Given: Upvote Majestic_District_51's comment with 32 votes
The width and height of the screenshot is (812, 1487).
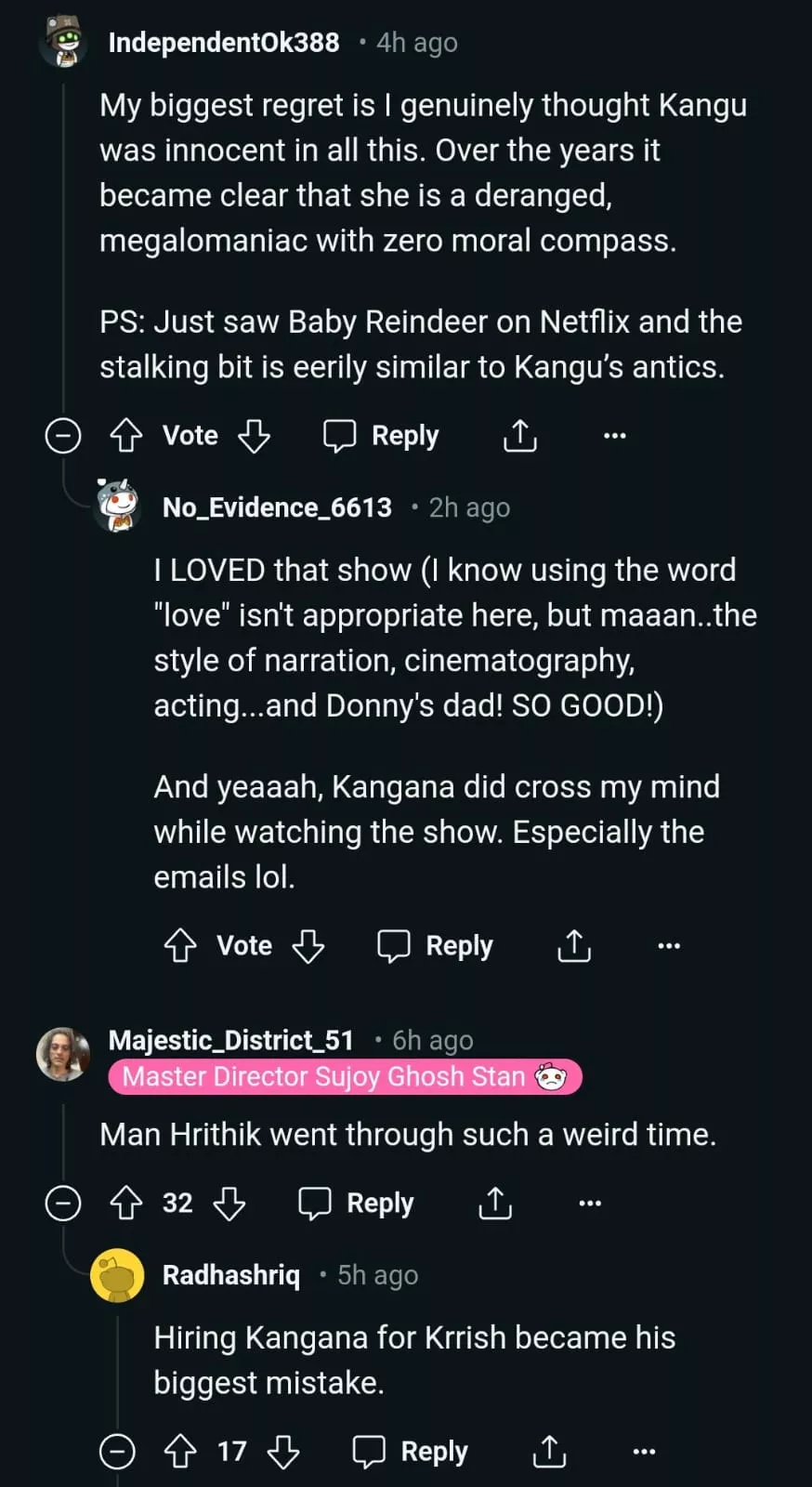Looking at the screenshot, I should coord(126,1203).
